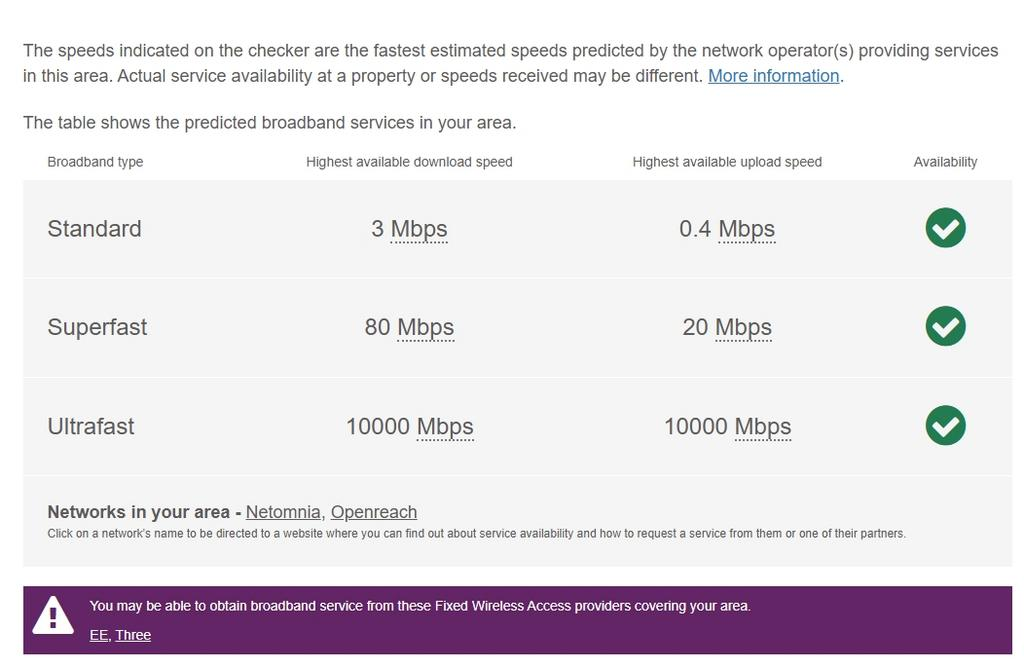Click the Availability column header
Screen dimensions: 1024x668
(945, 162)
